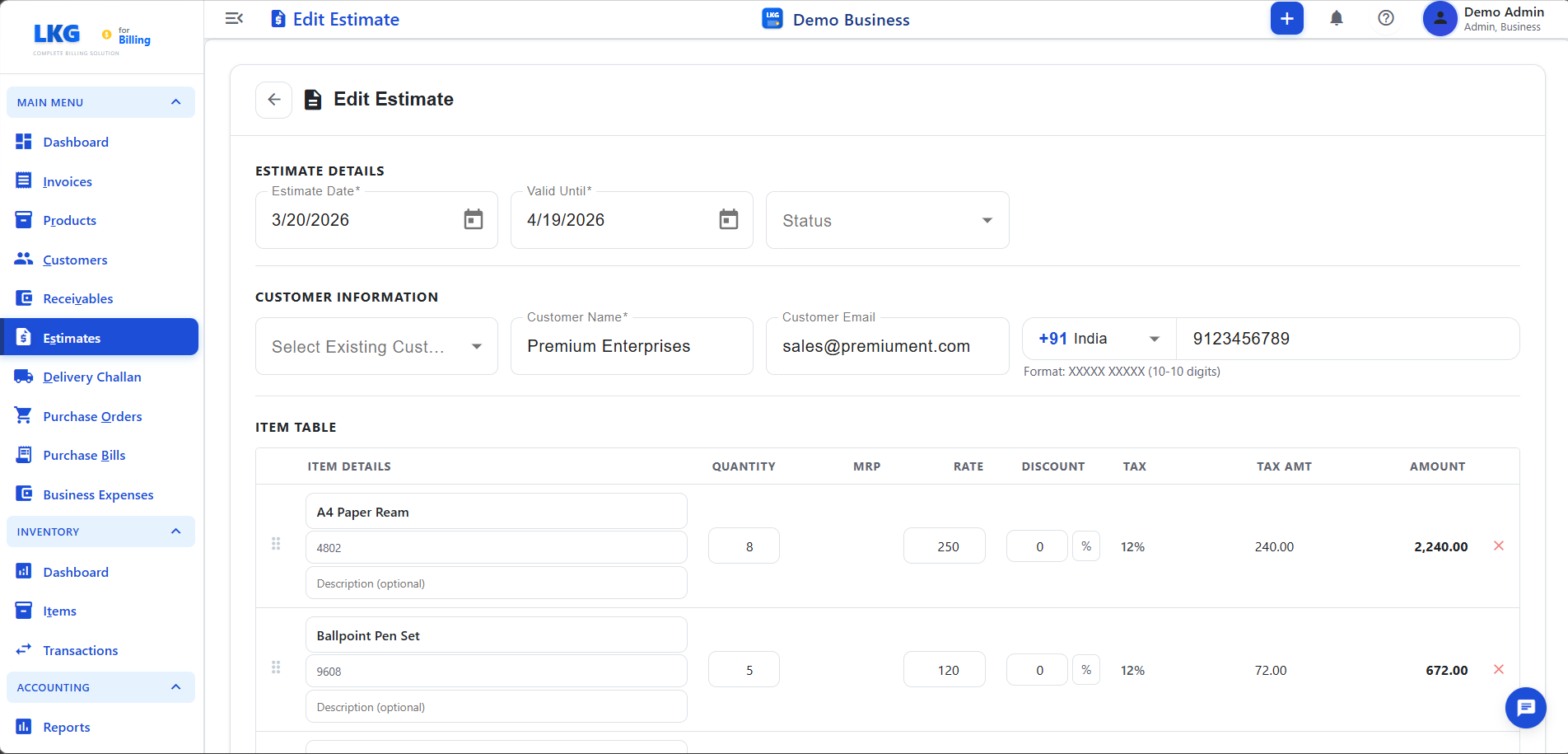
Task: Open Demo Admin profile avatar
Action: [x=1440, y=18]
